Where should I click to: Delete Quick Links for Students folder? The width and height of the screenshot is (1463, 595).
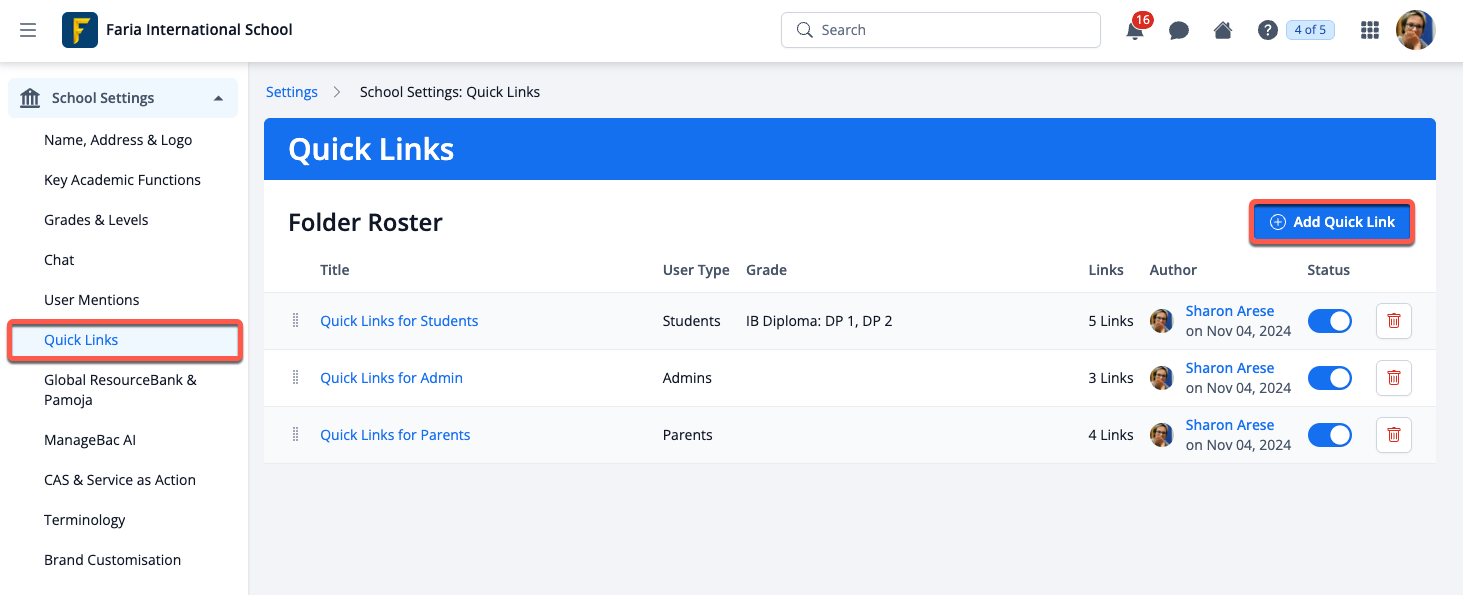(1393, 321)
